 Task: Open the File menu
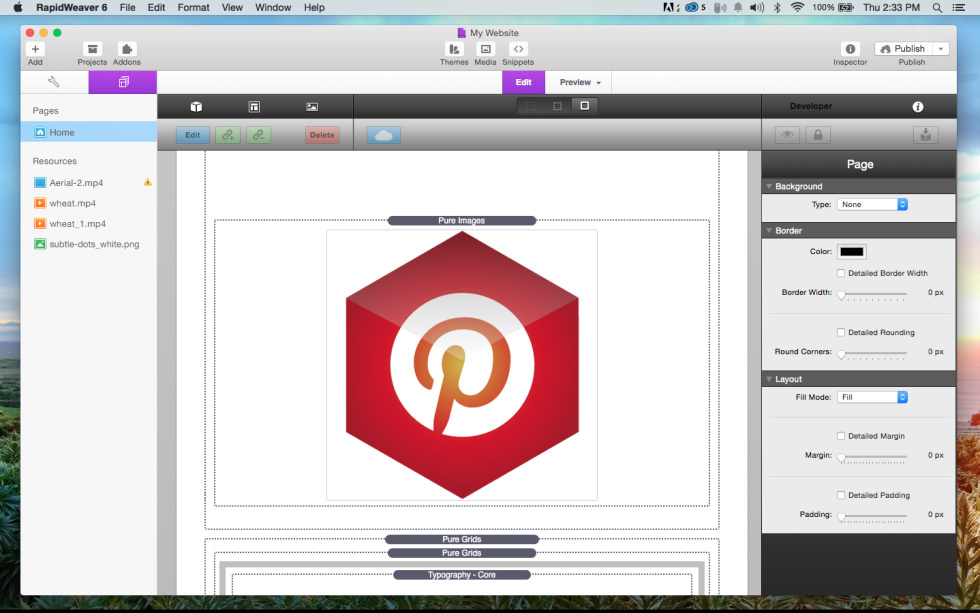point(128,7)
